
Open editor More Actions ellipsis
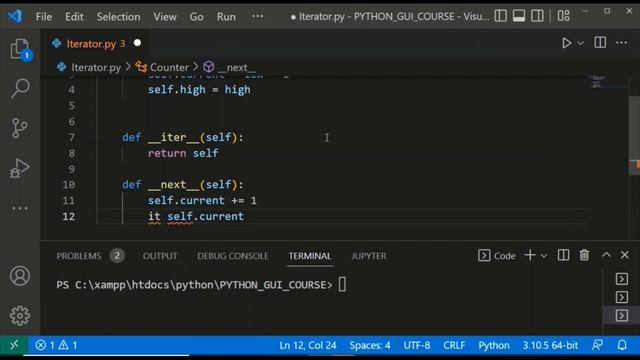click(621, 42)
